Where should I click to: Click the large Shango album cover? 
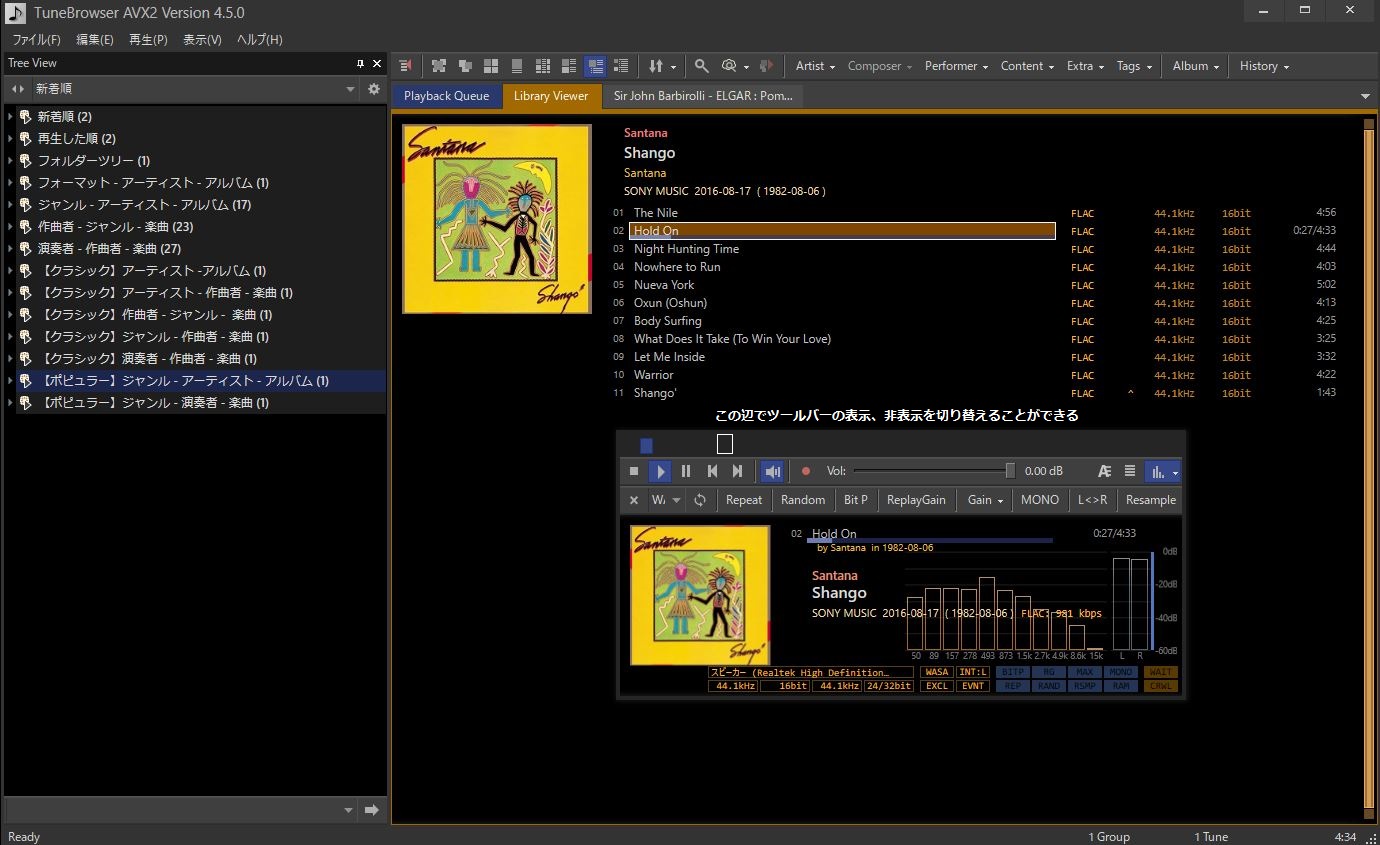tap(497, 219)
